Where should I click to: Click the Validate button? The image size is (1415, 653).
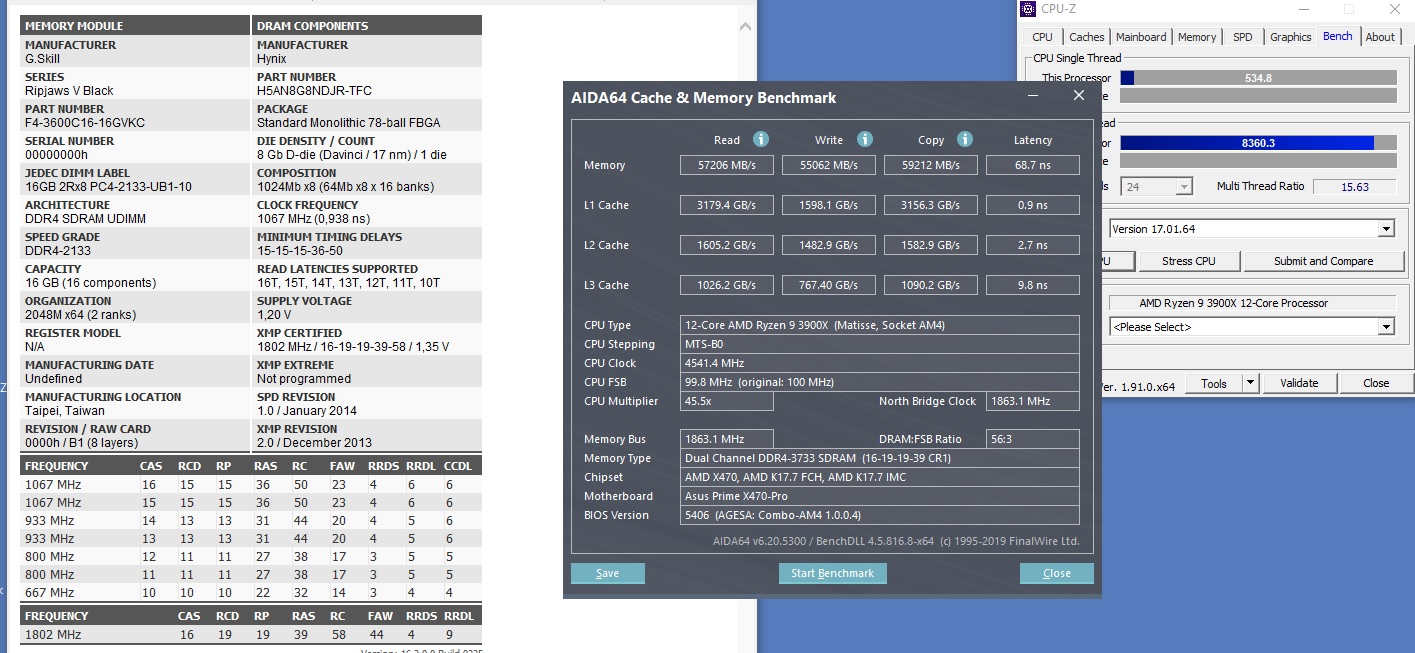coord(1299,383)
